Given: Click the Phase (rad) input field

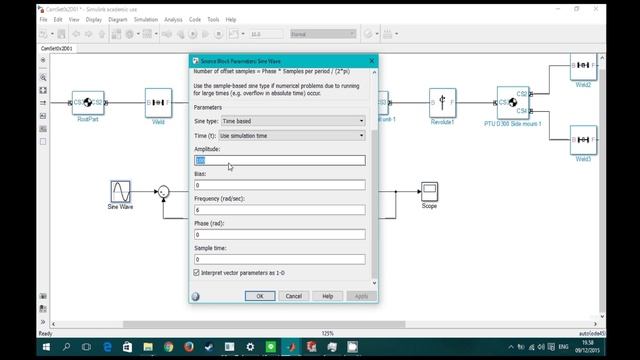Looking at the screenshot, I should (x=280, y=235).
